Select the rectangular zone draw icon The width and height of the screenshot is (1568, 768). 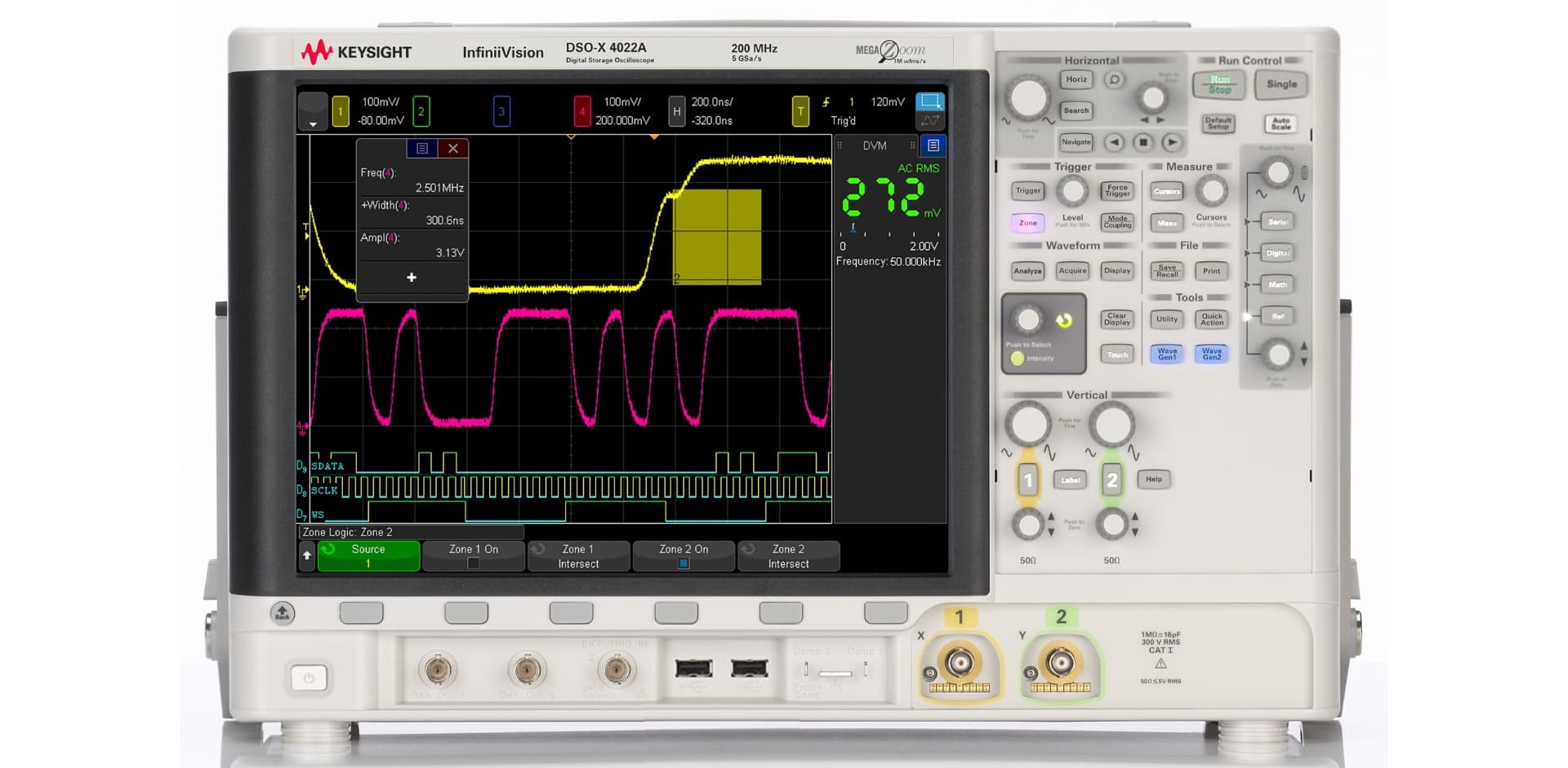tap(929, 101)
